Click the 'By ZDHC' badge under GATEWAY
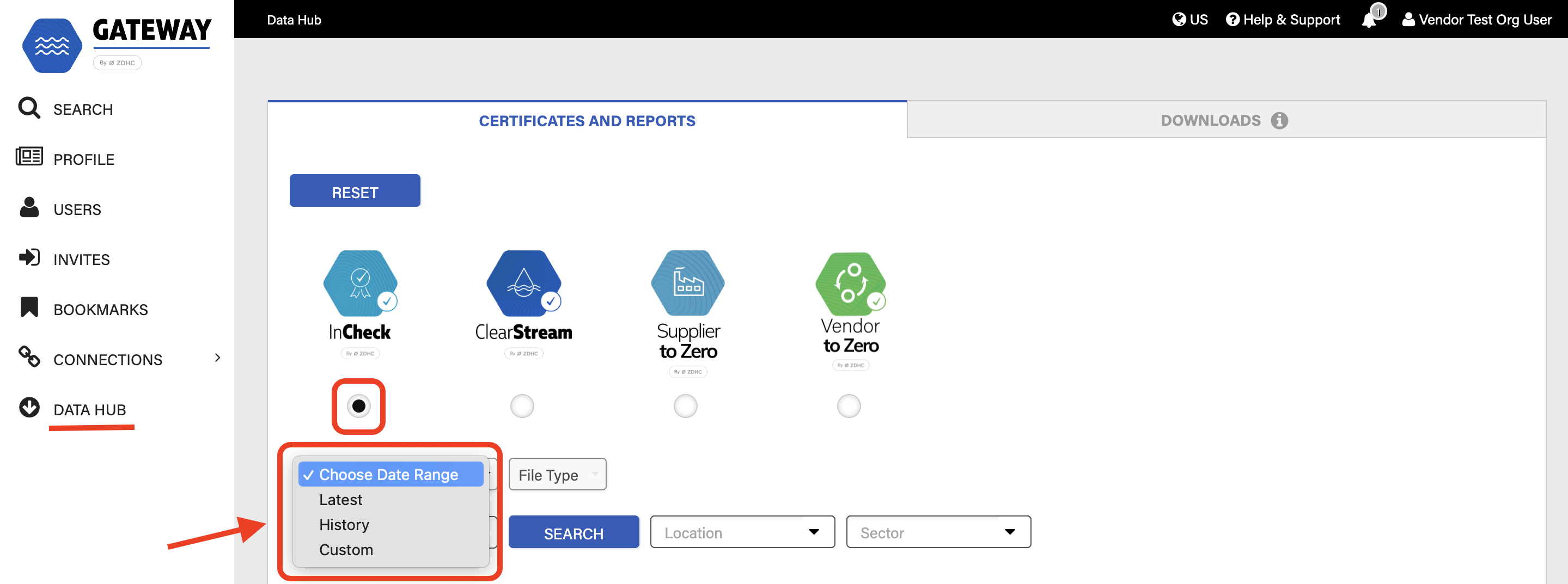The width and height of the screenshot is (1568, 584). click(118, 63)
